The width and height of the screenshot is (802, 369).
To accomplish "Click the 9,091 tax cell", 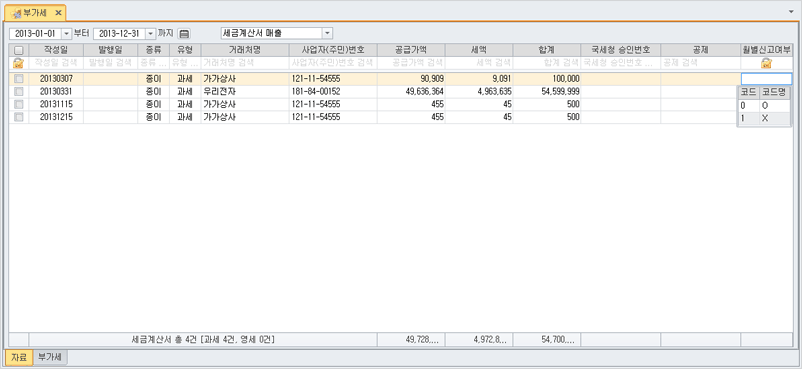I will coord(479,79).
